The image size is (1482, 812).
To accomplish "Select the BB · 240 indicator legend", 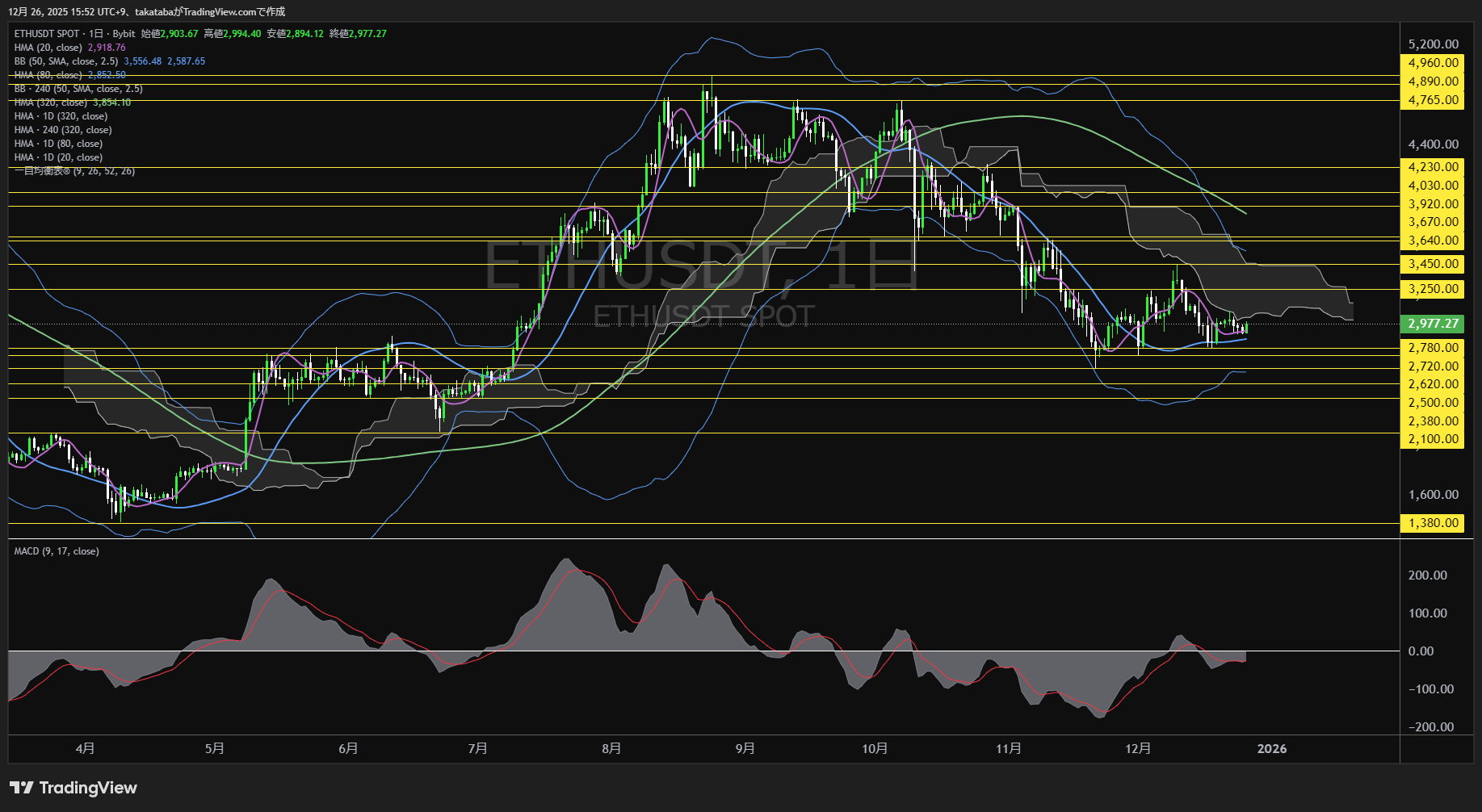I will (78, 89).
